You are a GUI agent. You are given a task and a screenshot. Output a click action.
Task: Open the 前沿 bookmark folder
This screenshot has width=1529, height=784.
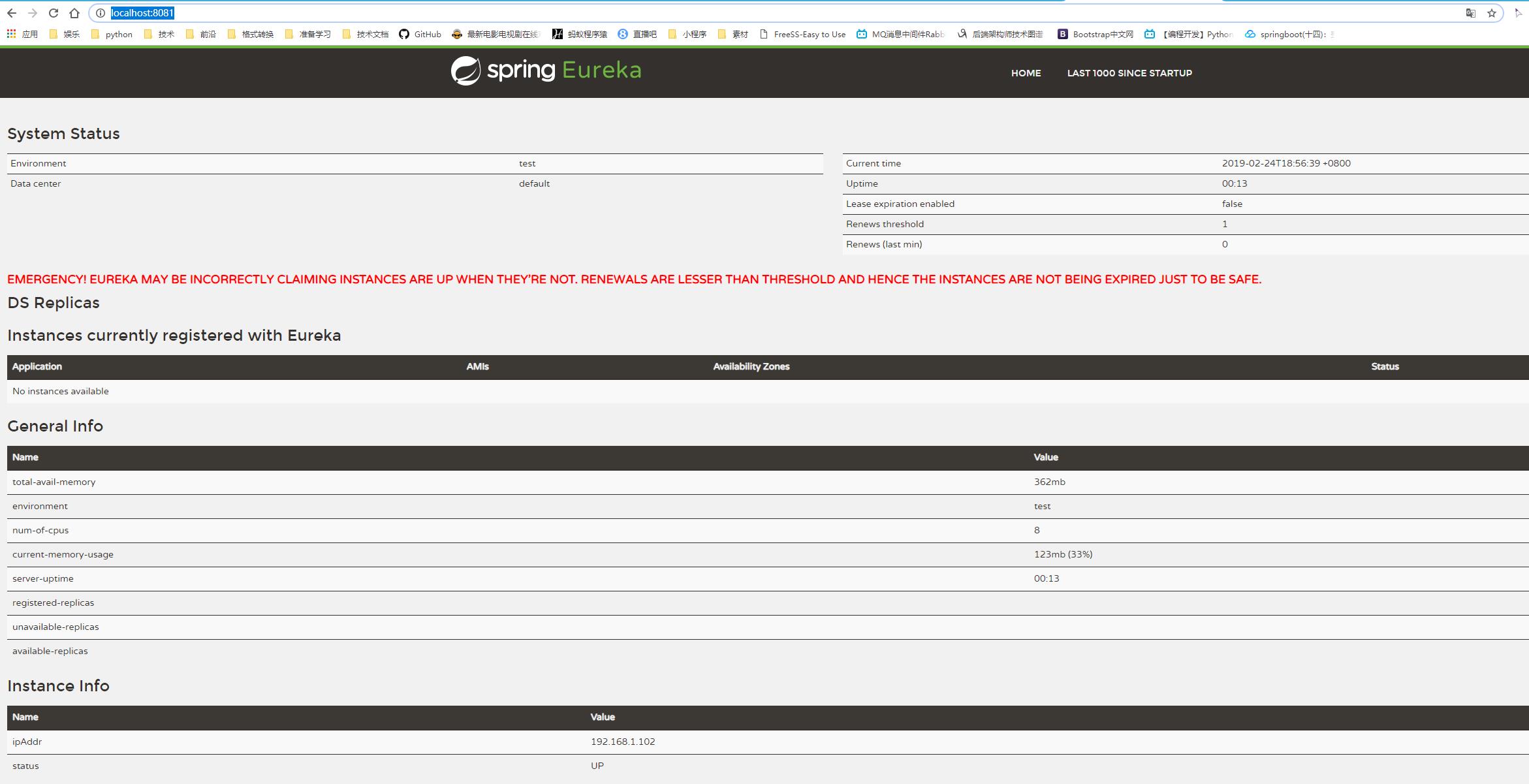pyautogui.click(x=201, y=34)
